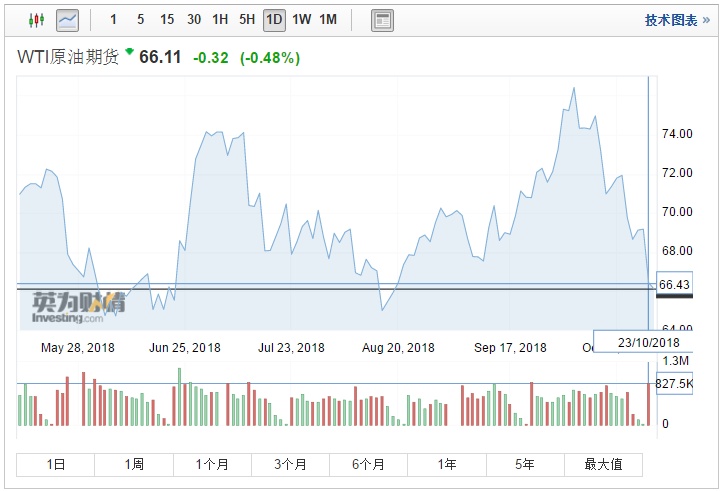Screen dimensions: 724x491
Task: Click the 66.43 crosshair price label
Action: coord(674,284)
